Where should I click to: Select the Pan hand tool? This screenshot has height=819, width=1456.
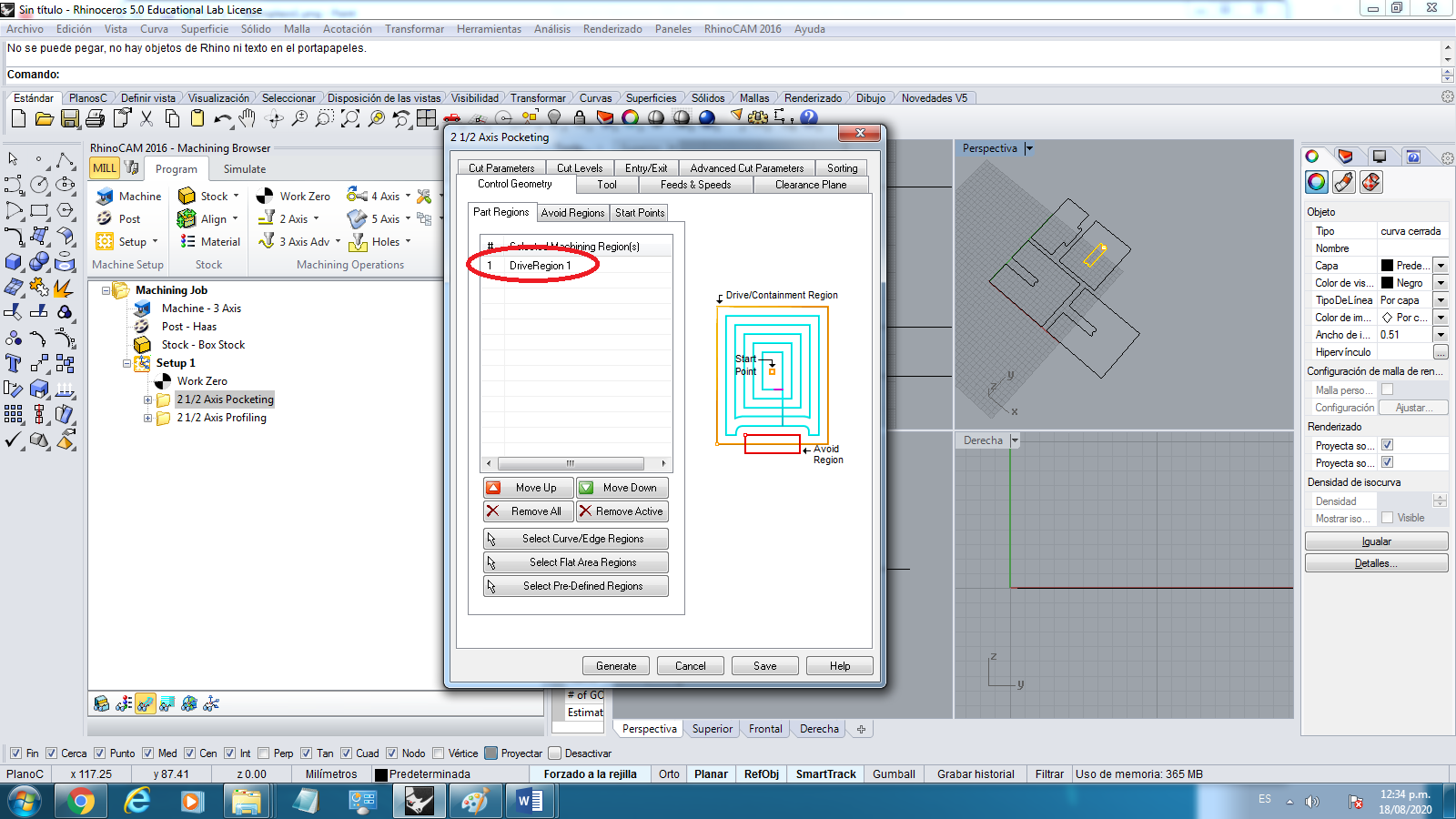(x=248, y=118)
